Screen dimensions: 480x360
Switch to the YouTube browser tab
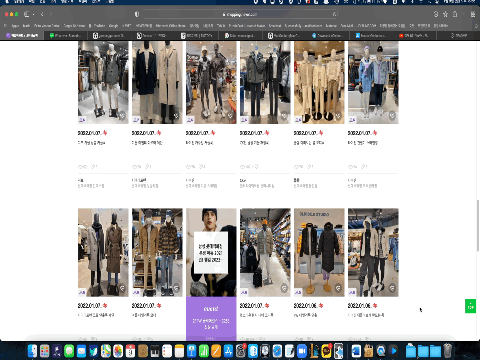click(x=416, y=35)
